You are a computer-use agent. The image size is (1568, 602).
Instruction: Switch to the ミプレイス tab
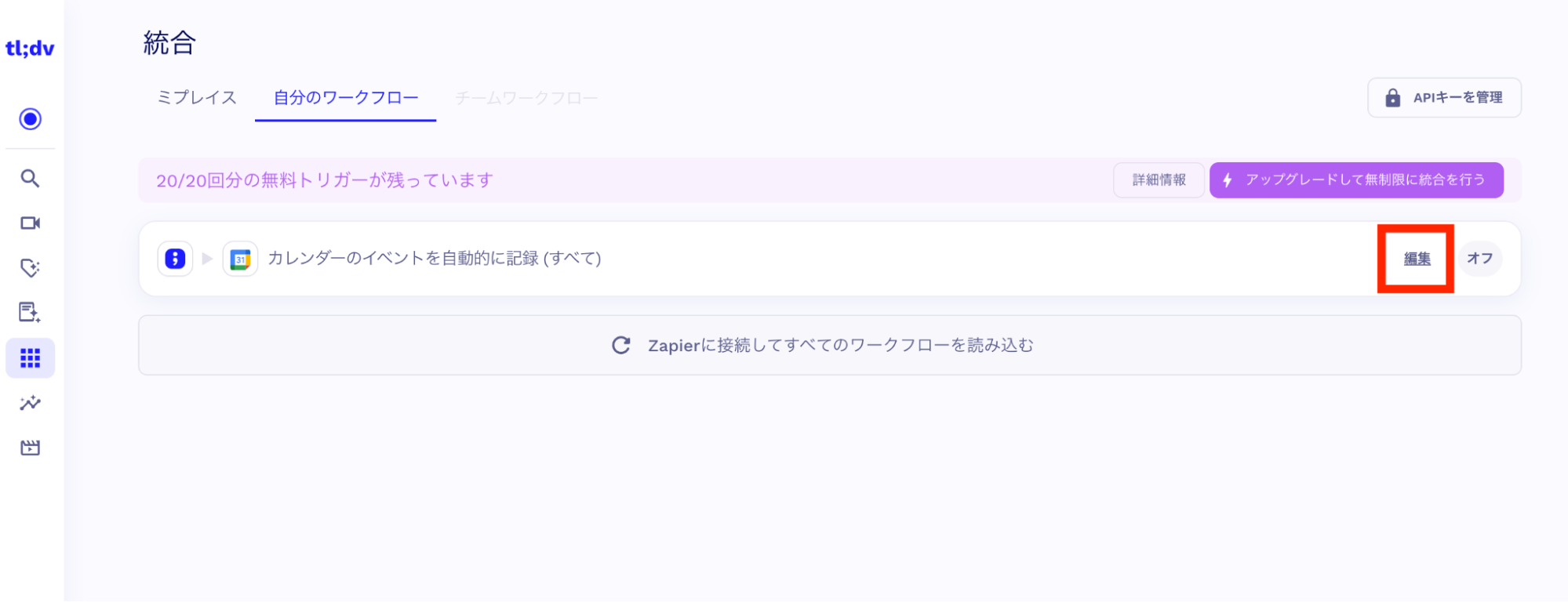(x=197, y=98)
